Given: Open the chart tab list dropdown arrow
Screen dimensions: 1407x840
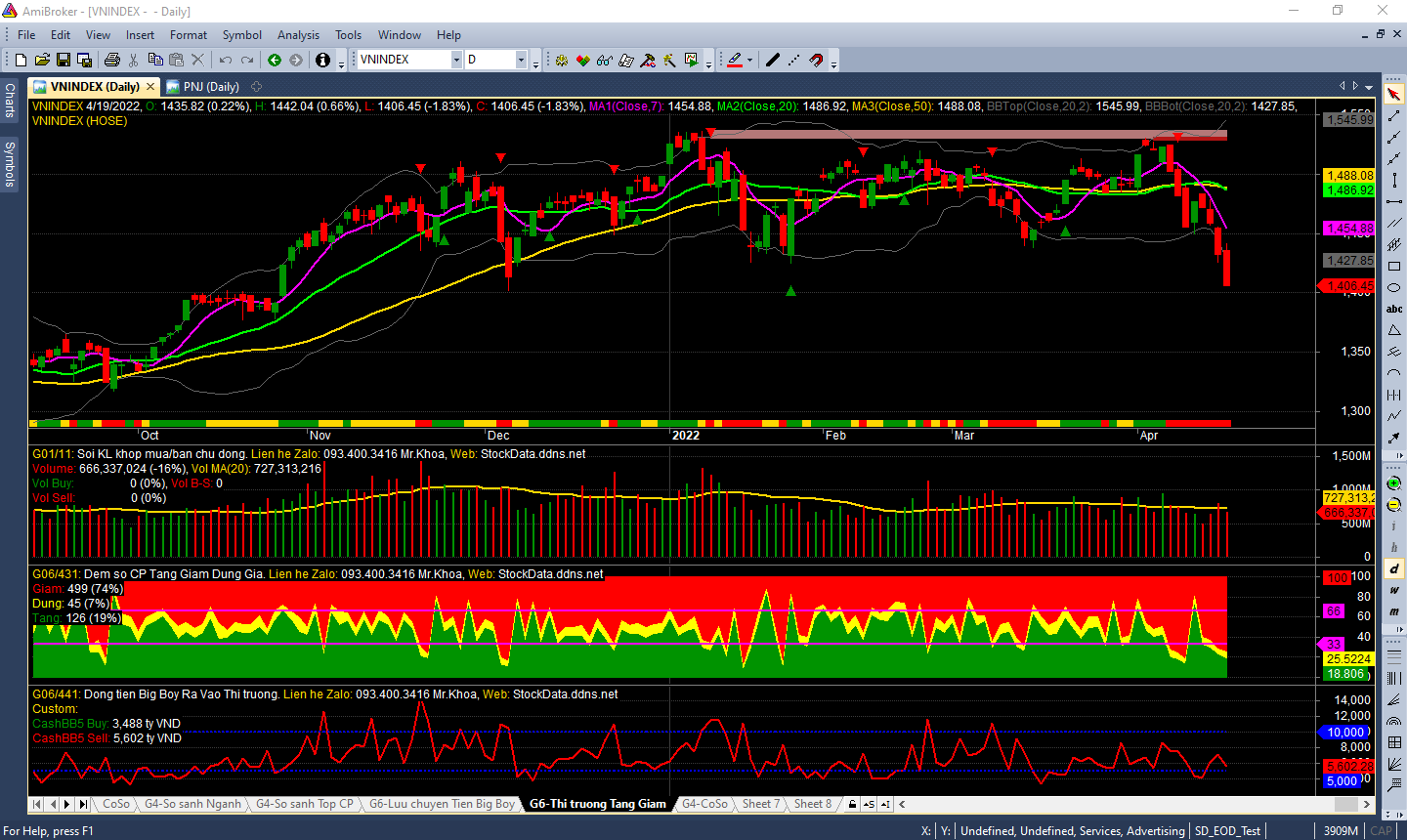Looking at the screenshot, I should pos(1368,86).
